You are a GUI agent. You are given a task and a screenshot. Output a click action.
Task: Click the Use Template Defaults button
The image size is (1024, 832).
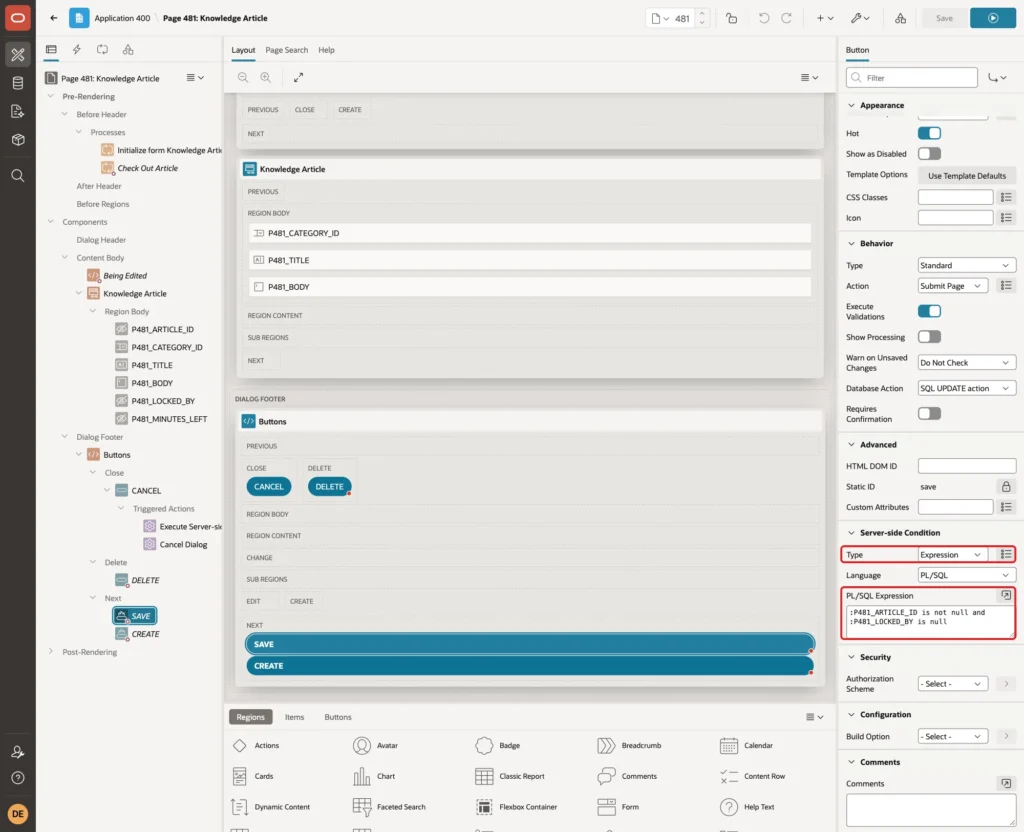pos(967,176)
